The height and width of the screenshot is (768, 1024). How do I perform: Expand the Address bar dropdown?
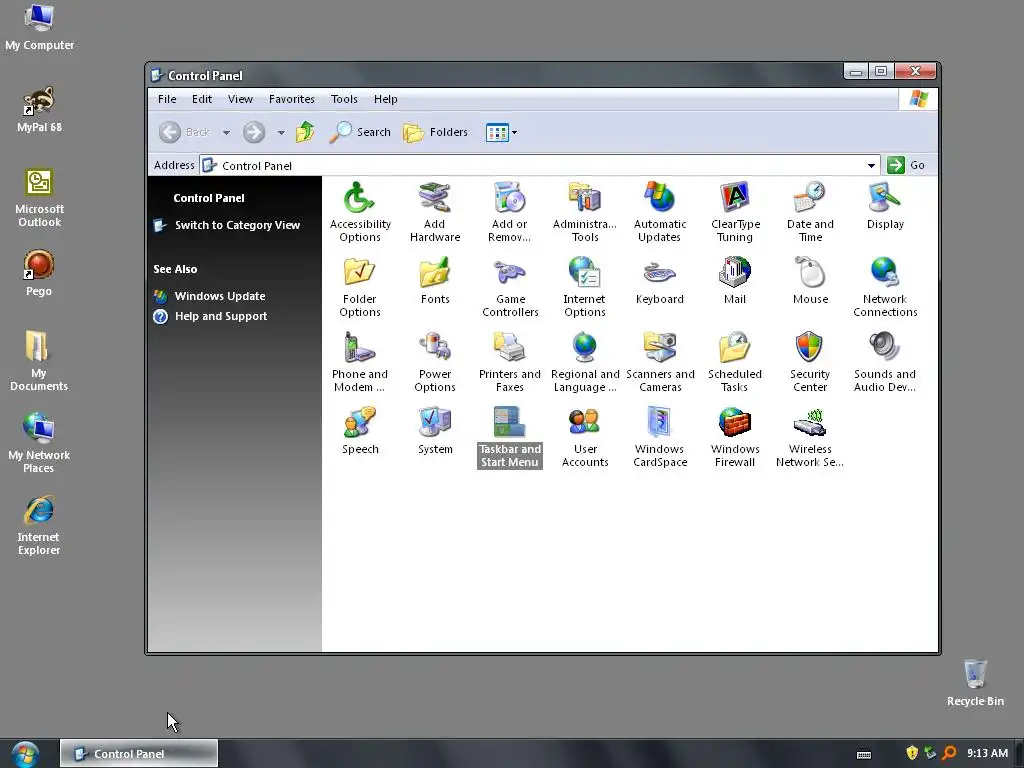tap(871, 166)
